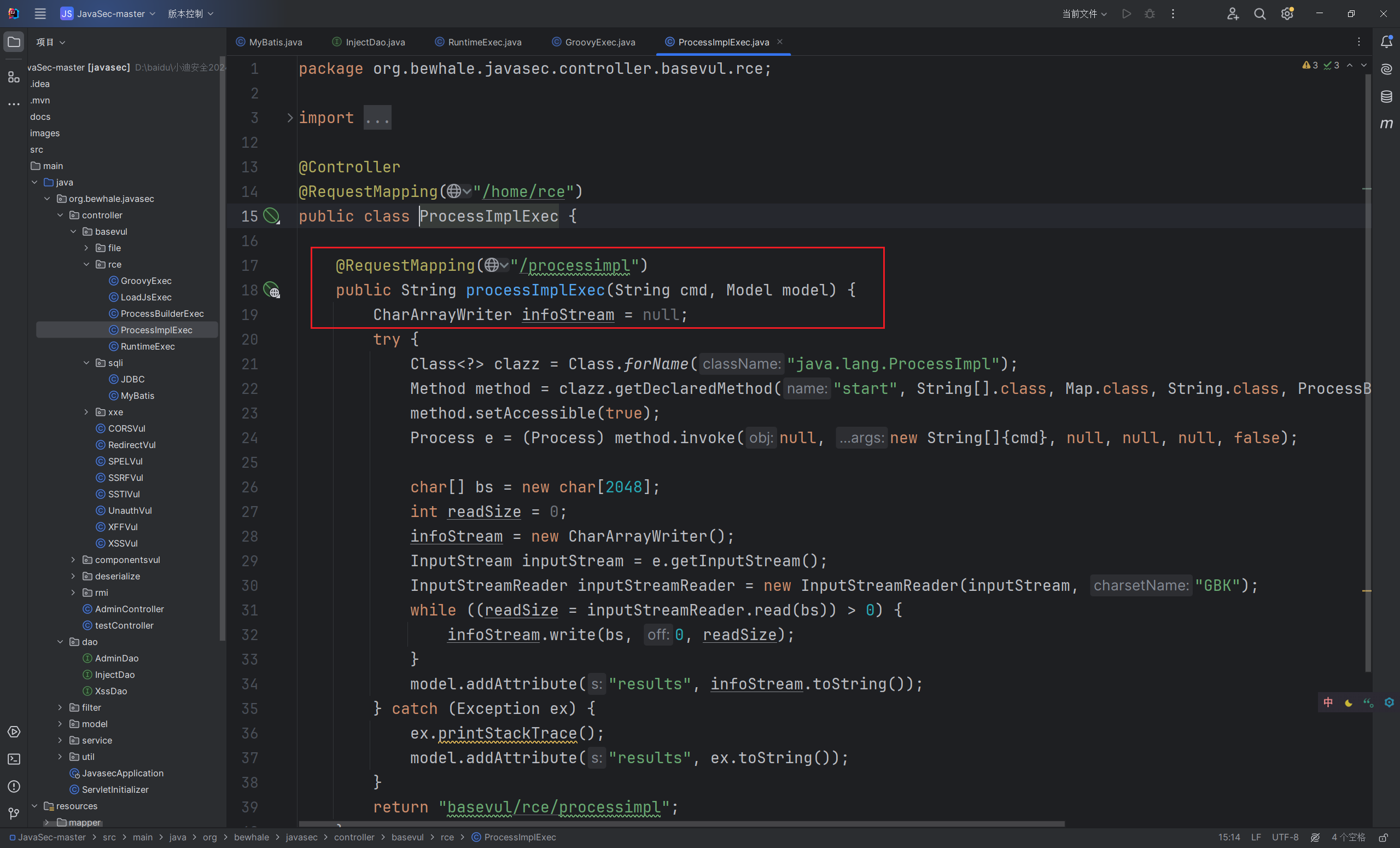The image size is (1400, 848).
Task: Open ProcessBuilderExec in the project tree
Action: click(162, 313)
